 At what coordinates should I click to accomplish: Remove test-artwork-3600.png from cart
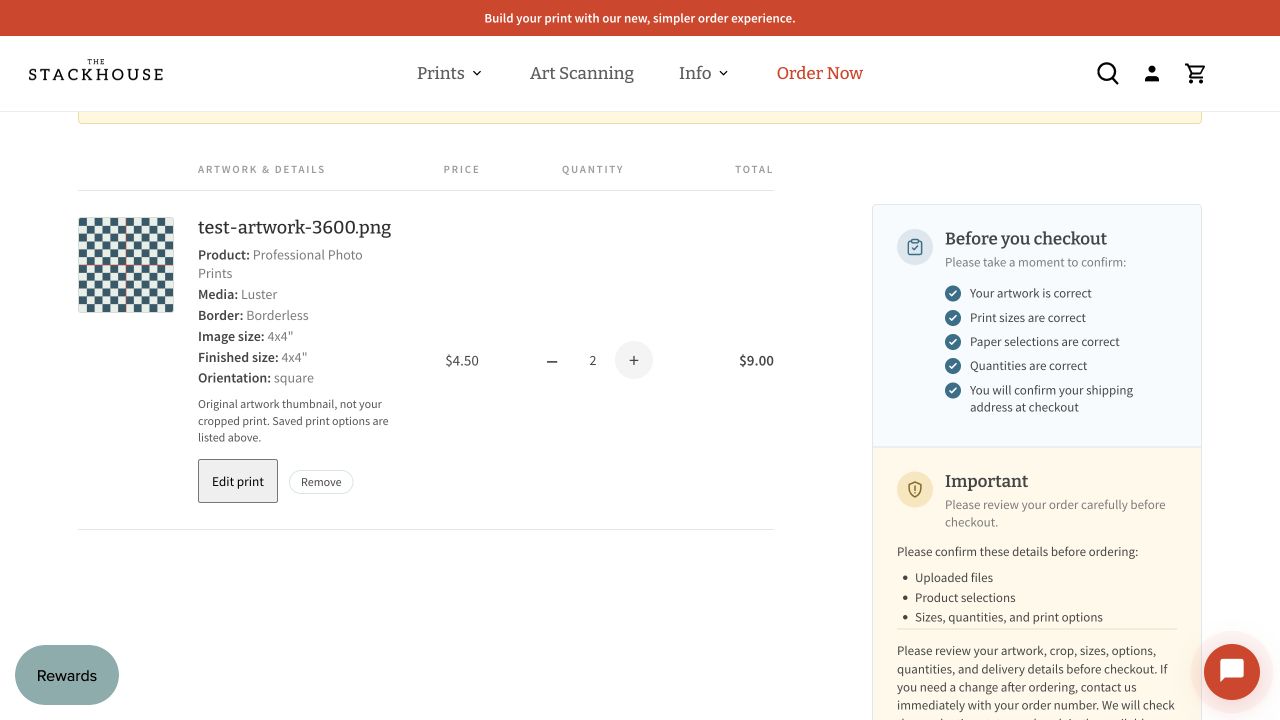tap(321, 482)
